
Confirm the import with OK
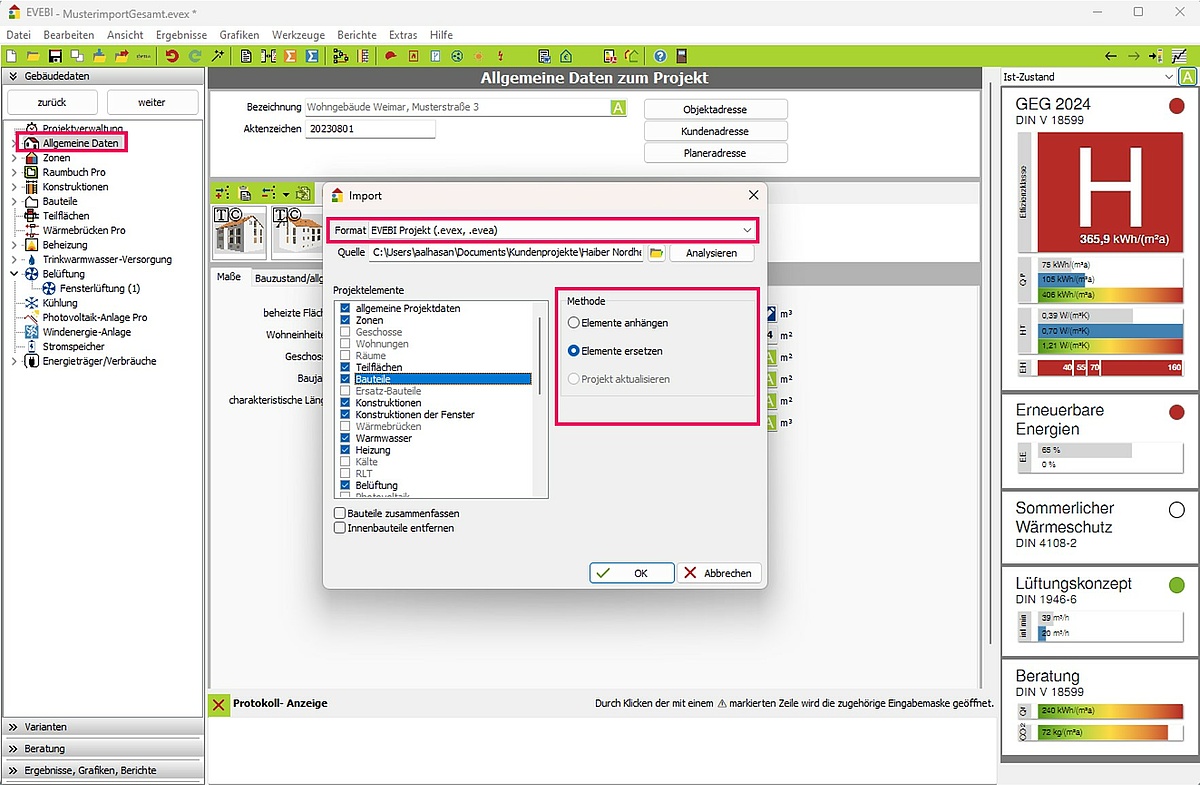coord(630,573)
